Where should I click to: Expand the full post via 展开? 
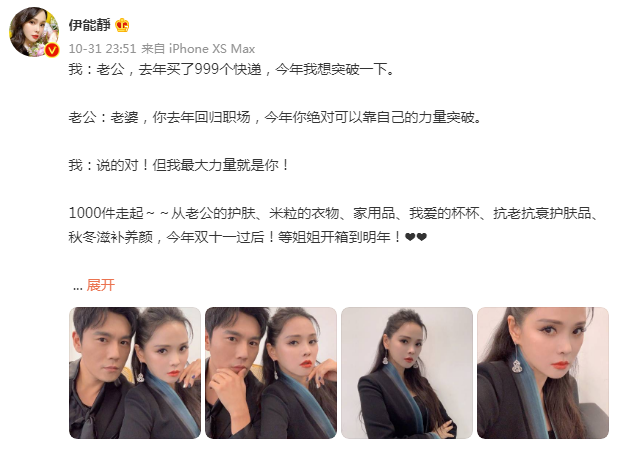[x=100, y=285]
